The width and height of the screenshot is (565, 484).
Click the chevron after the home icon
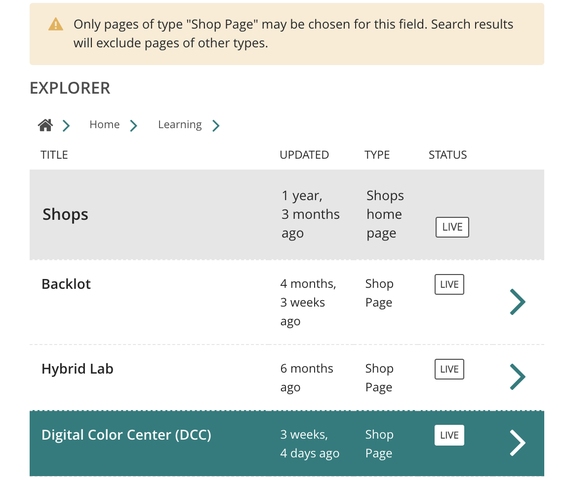click(66, 126)
